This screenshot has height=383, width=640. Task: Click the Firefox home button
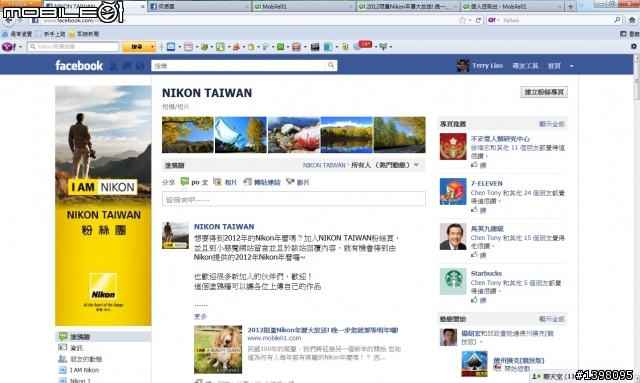coord(632,20)
